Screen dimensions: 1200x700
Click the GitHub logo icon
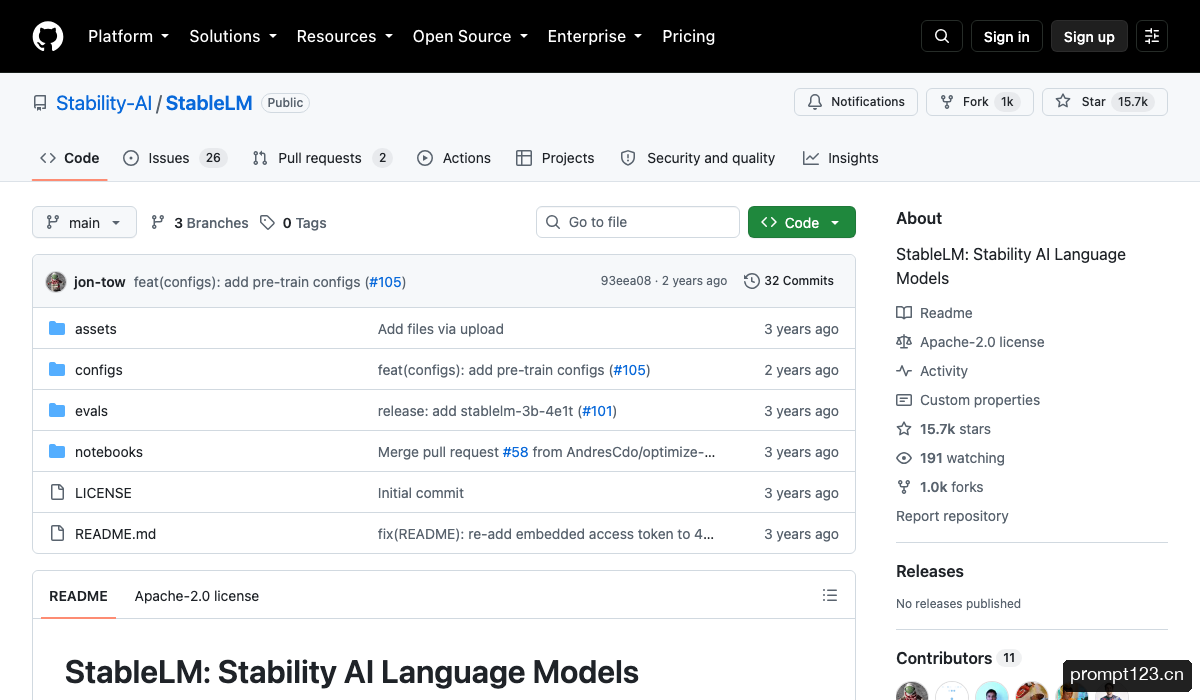coord(48,36)
